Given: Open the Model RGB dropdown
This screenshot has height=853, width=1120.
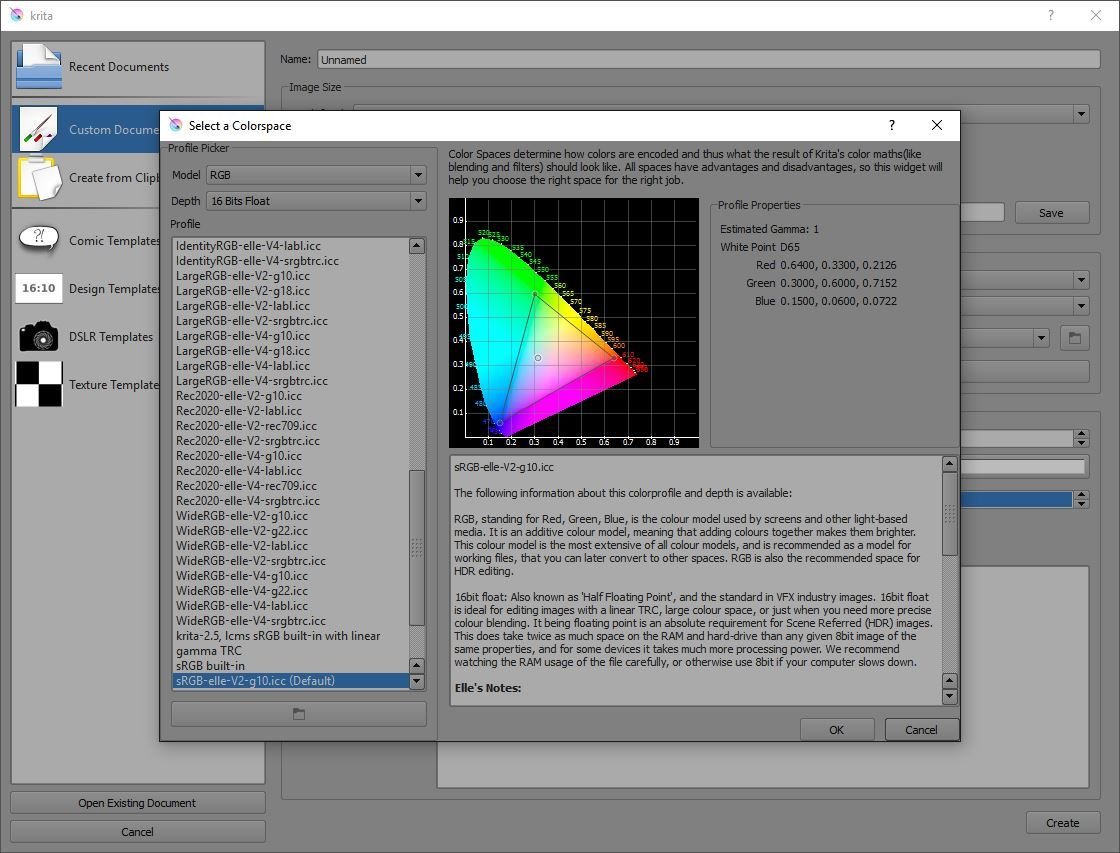Looking at the screenshot, I should pyautogui.click(x=316, y=175).
